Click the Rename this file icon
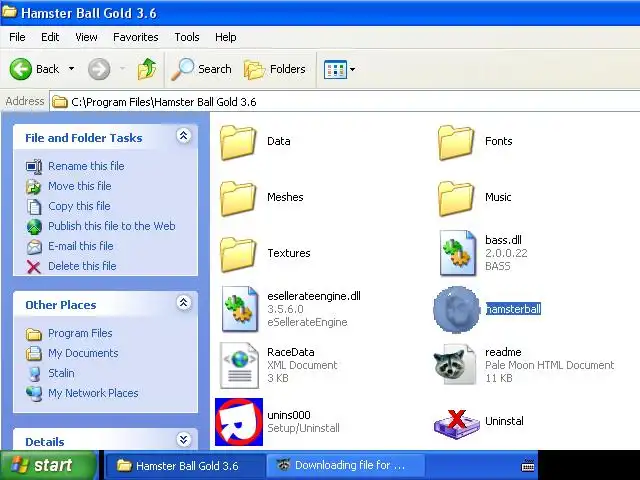The height and width of the screenshot is (480, 640). click(34, 166)
